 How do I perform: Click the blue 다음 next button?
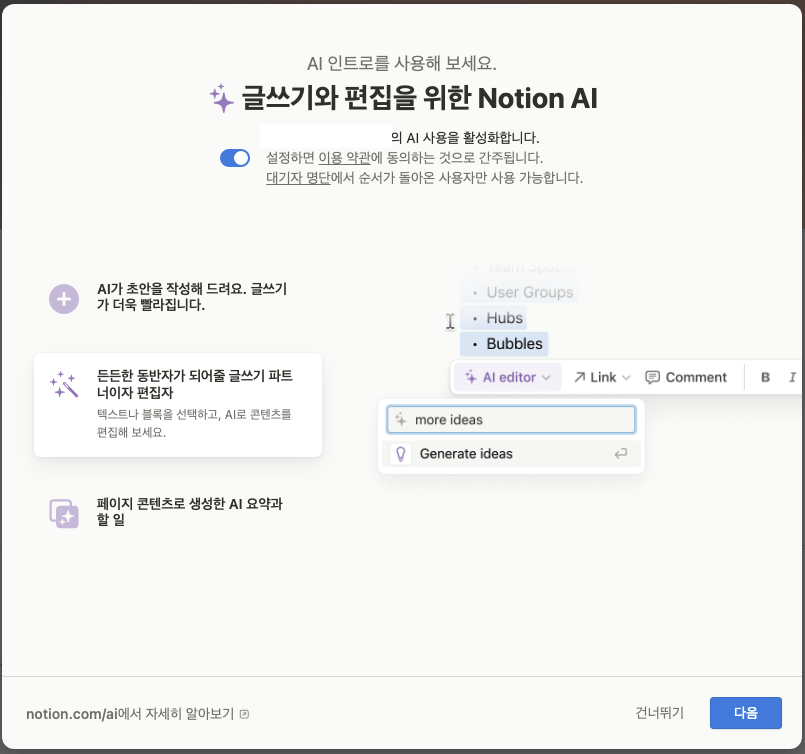745,712
